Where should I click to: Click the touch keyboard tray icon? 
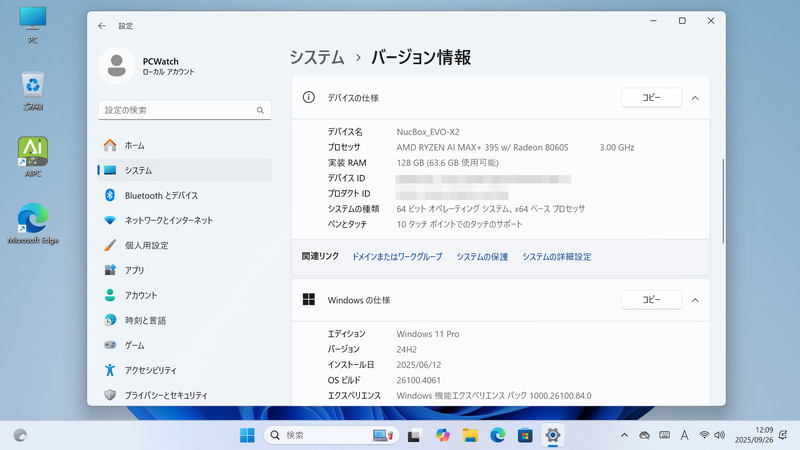coord(664,435)
